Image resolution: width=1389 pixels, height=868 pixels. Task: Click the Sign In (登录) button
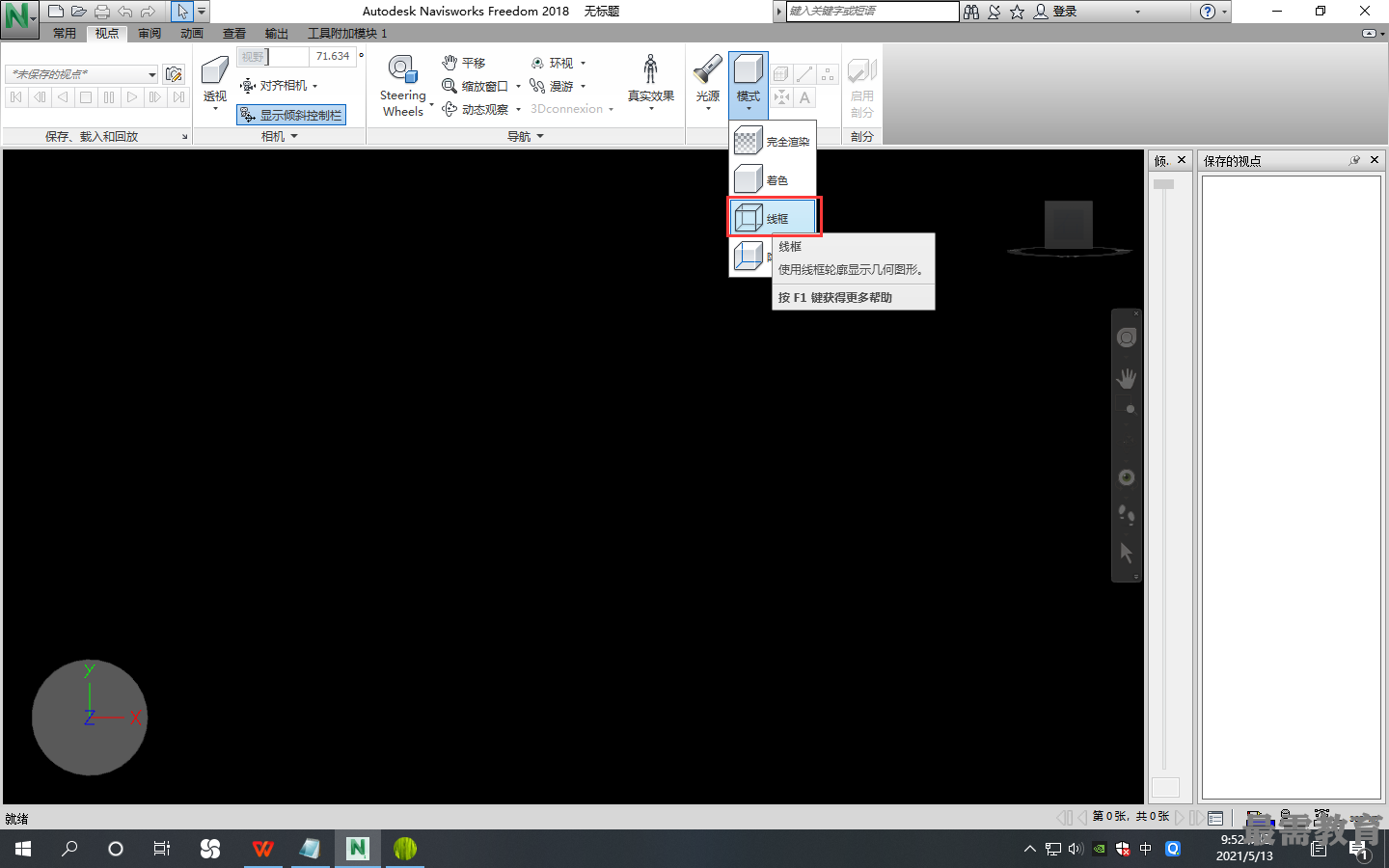1057,12
